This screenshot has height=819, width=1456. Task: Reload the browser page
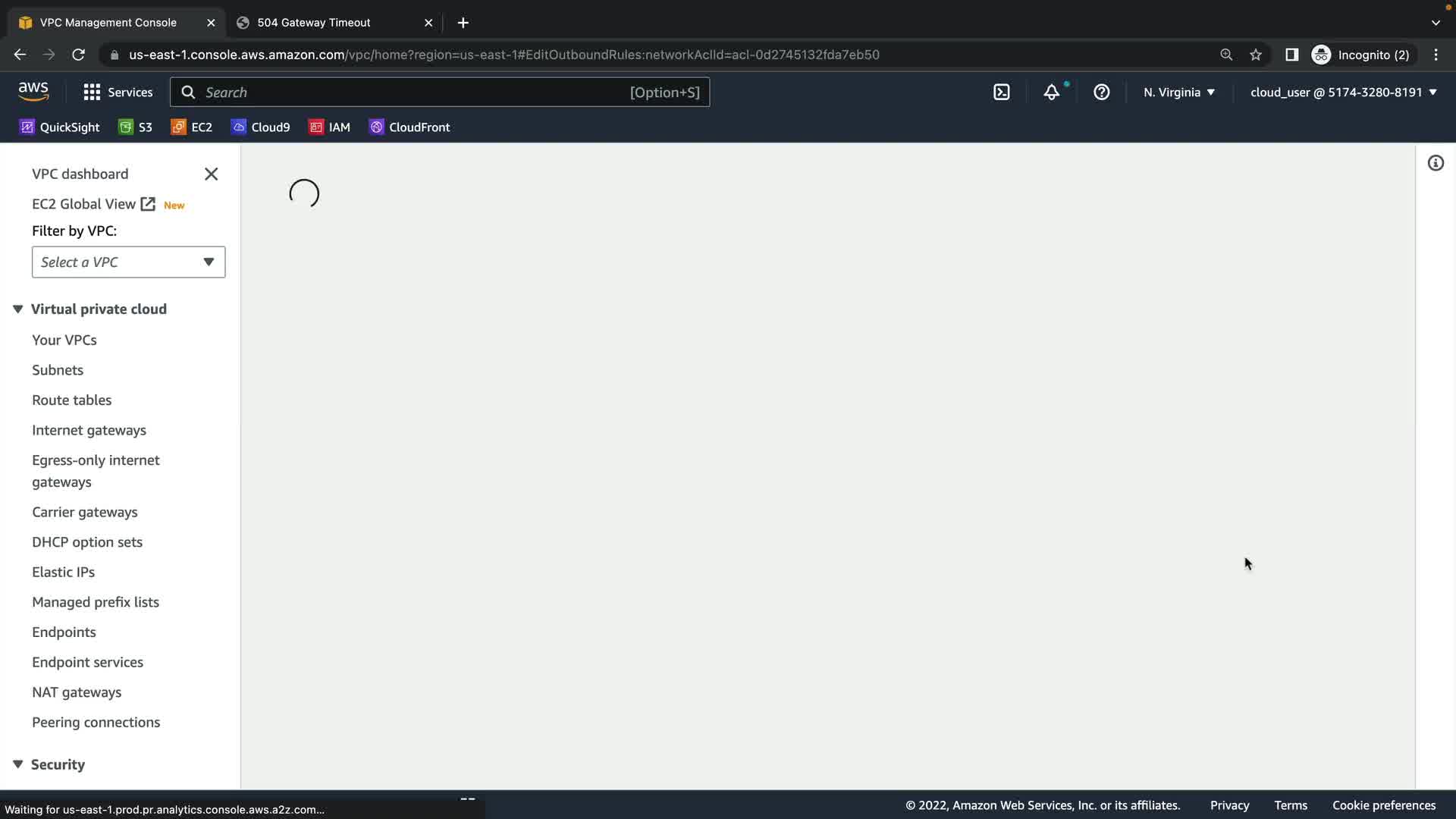coord(78,55)
